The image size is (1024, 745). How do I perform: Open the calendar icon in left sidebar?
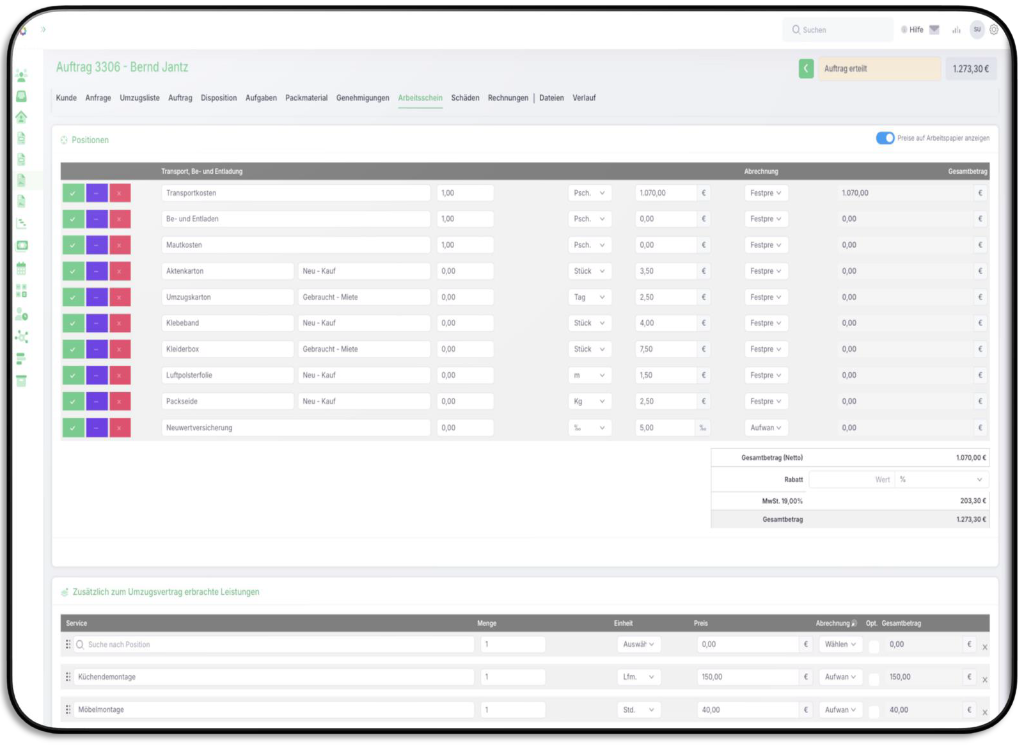click(21, 268)
